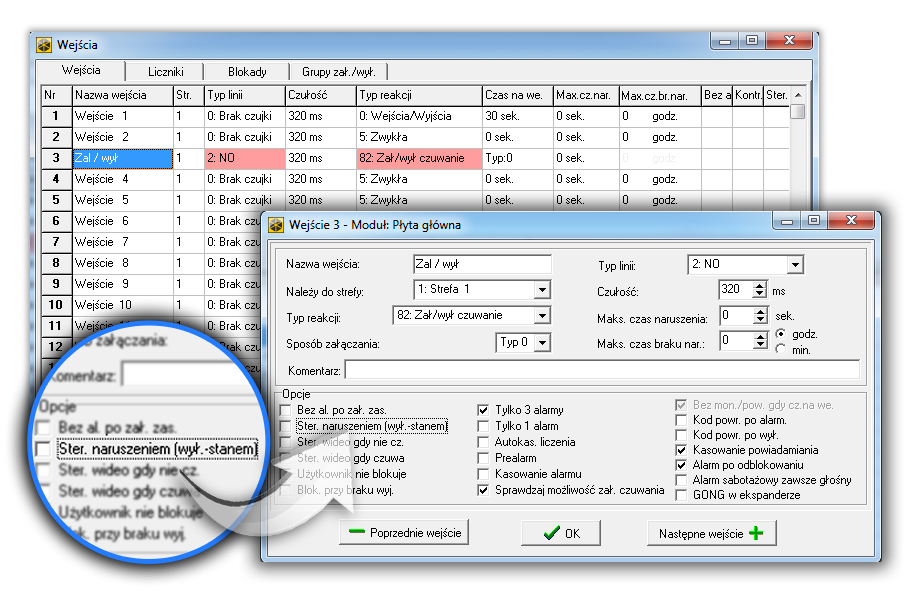Switch to the Liczniki tab
910x591 pixels.
click(x=164, y=72)
